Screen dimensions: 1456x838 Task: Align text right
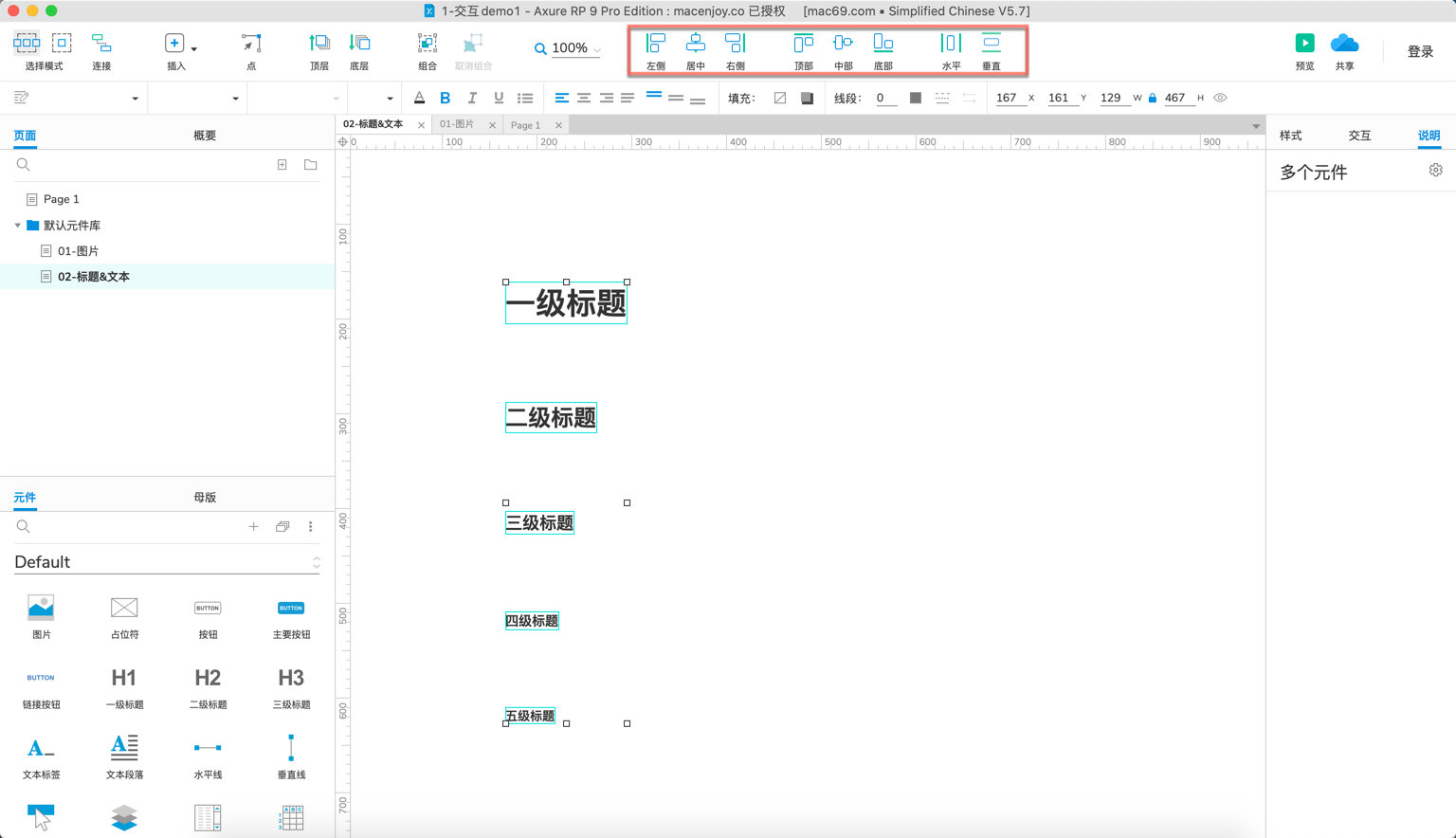tap(606, 98)
